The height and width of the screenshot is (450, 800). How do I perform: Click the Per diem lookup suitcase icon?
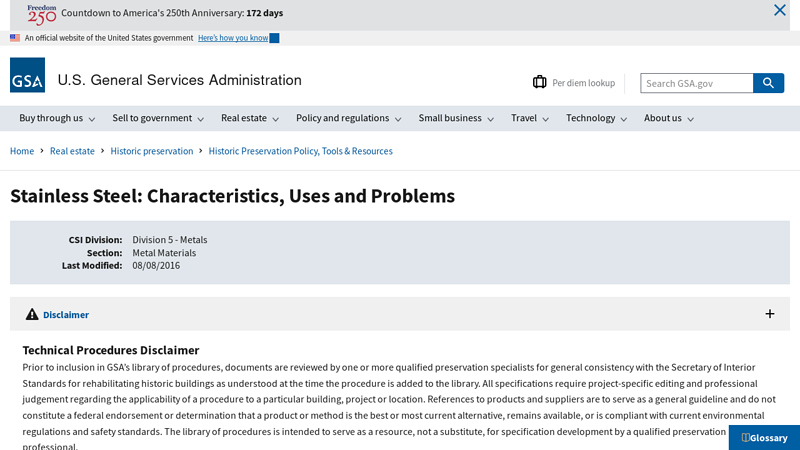(540, 83)
